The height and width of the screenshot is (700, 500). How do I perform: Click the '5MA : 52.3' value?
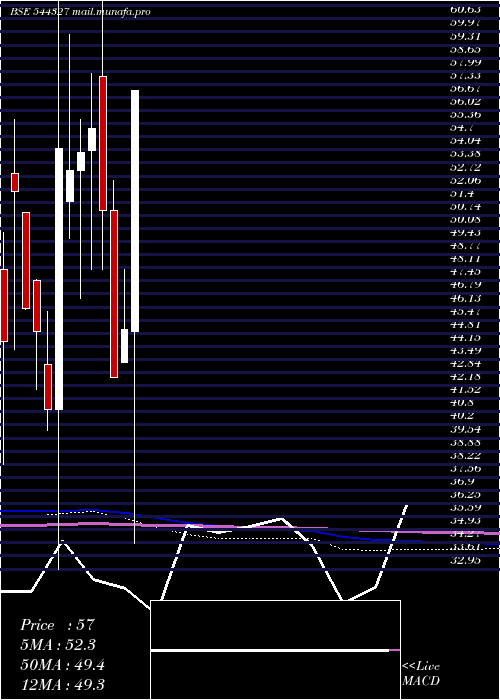pyautogui.click(x=58, y=645)
